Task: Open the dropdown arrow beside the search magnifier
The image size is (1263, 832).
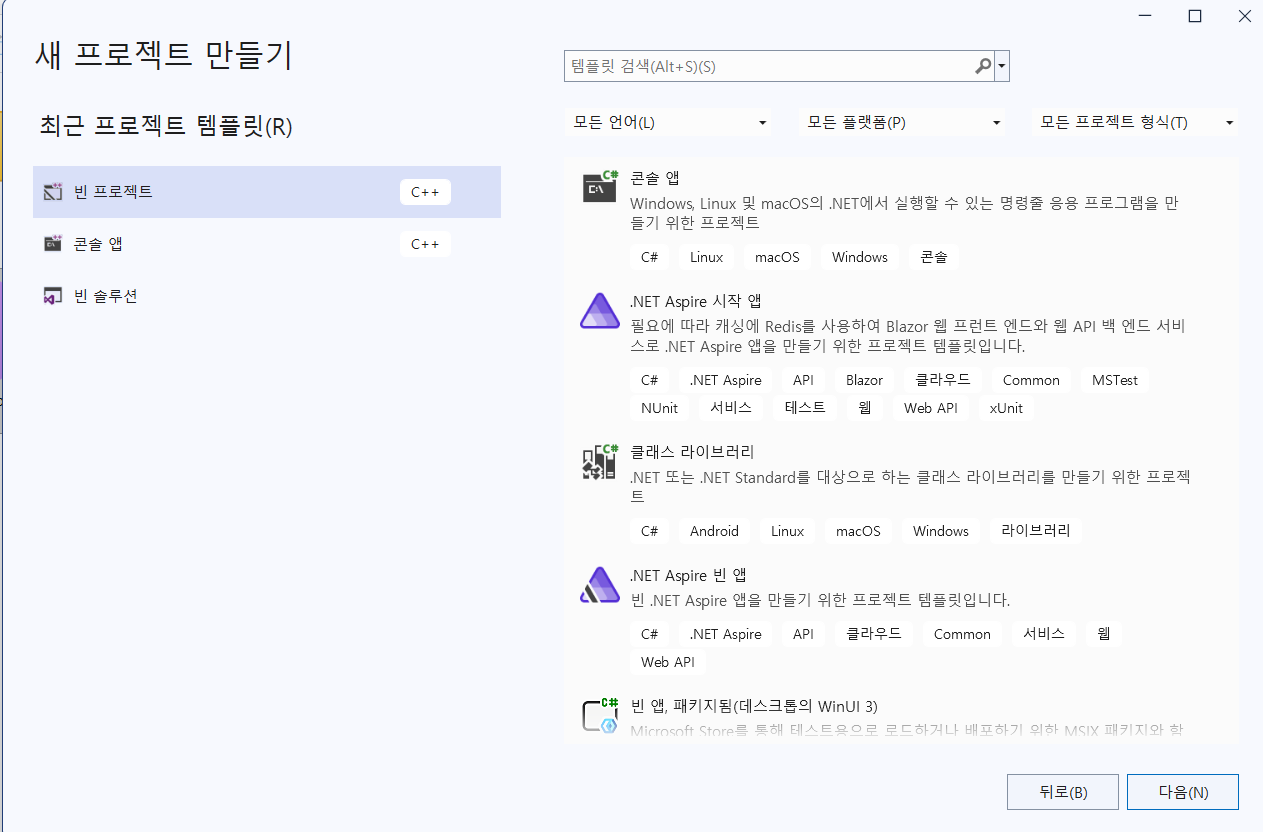Action: pyautogui.click(x=1002, y=67)
